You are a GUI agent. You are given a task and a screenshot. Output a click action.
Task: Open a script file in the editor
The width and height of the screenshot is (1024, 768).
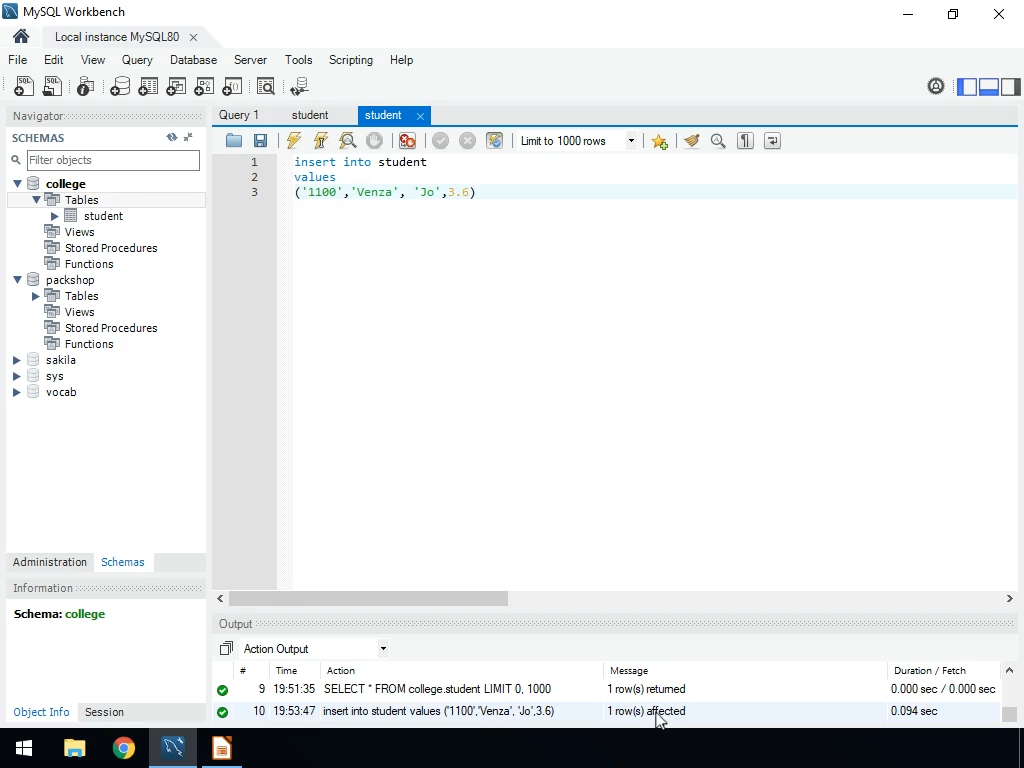(234, 140)
